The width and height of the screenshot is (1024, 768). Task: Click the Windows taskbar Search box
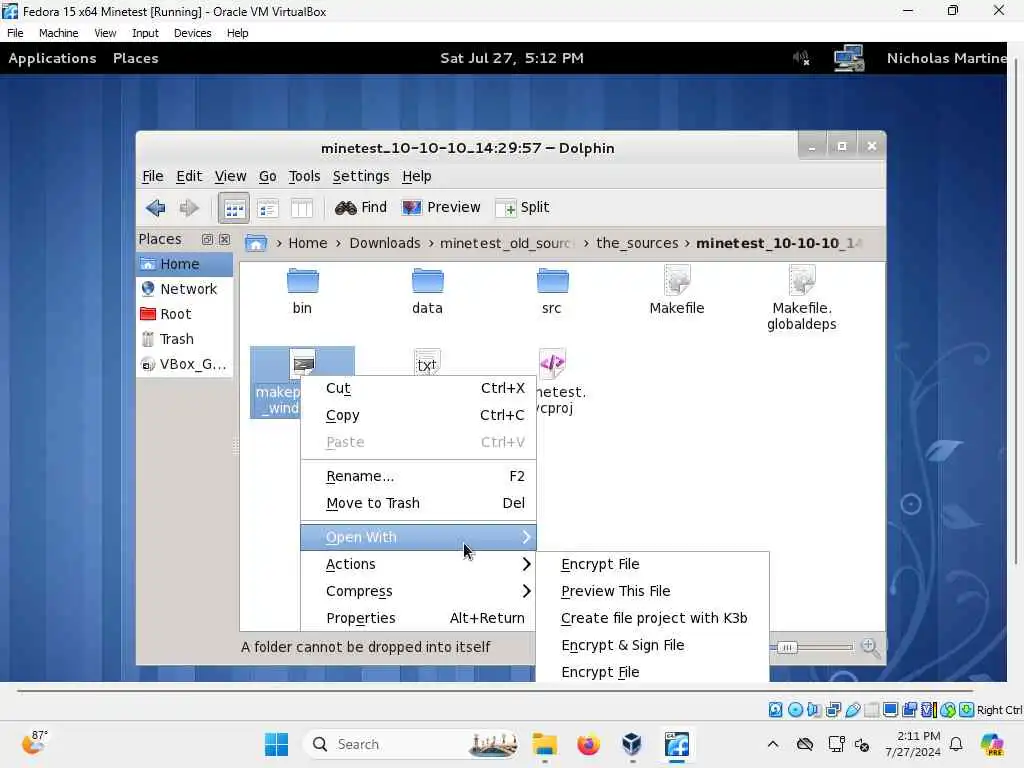click(x=410, y=744)
